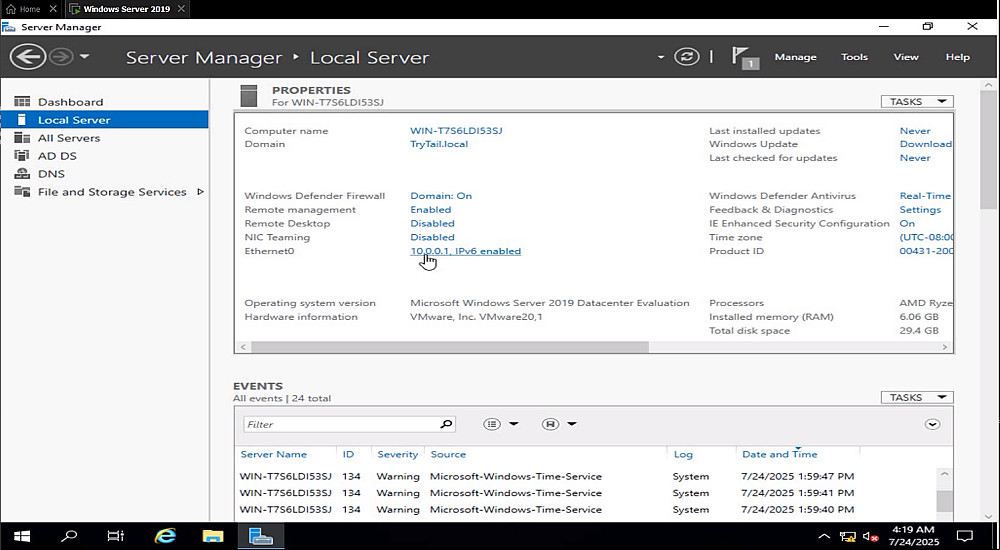
Task: Click computer name WIN-T7S6LDI53SJ link
Action: [456, 130]
